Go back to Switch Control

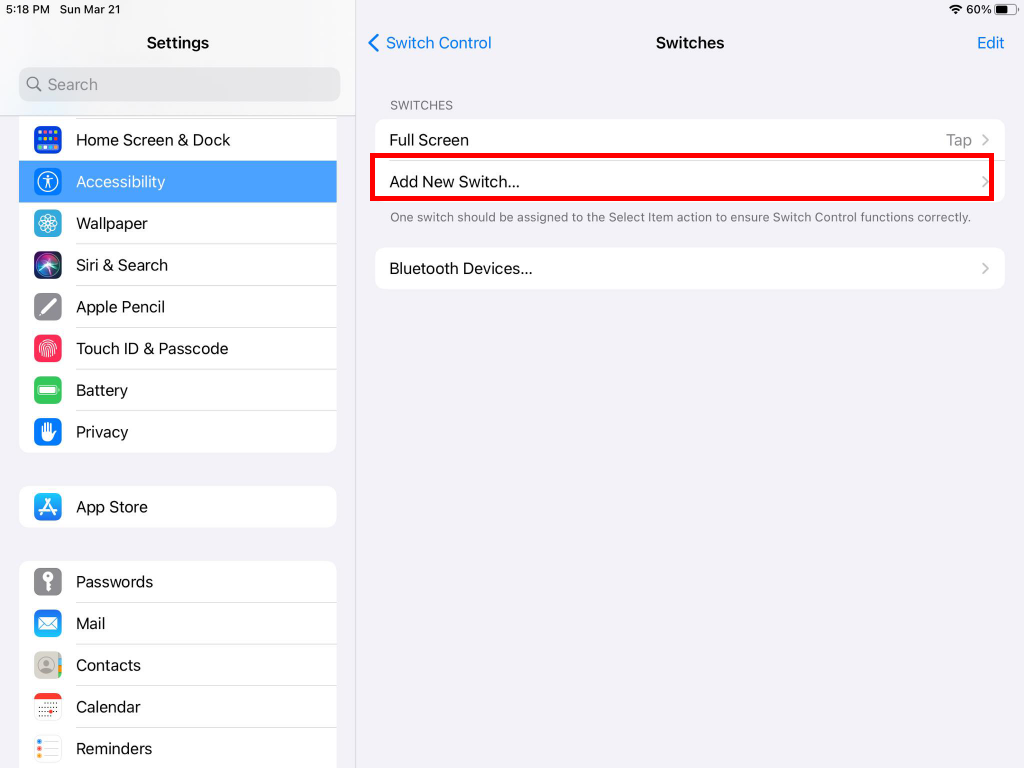(429, 43)
